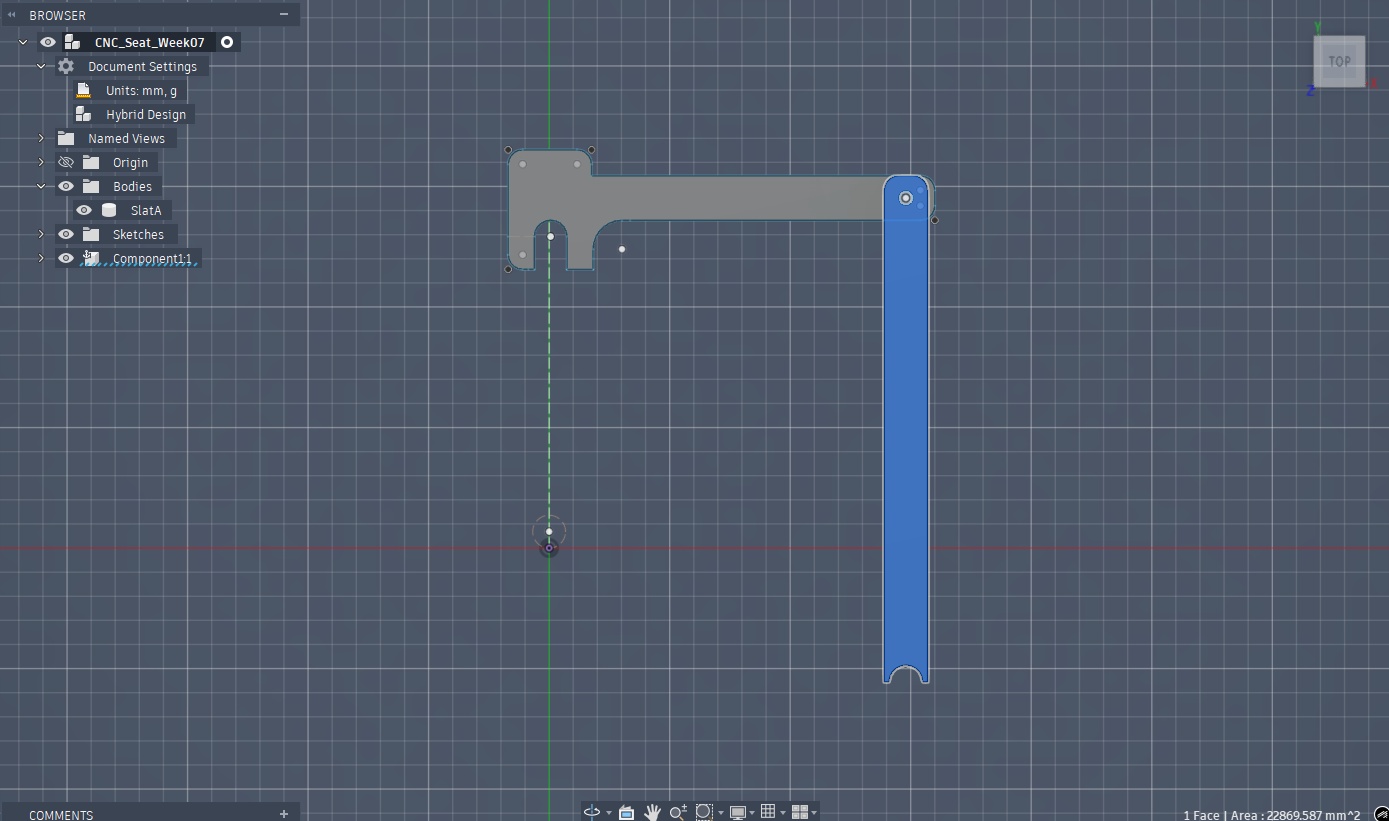The height and width of the screenshot is (821, 1389).
Task: Open Display Settings dropdown arrow
Action: pos(752,813)
